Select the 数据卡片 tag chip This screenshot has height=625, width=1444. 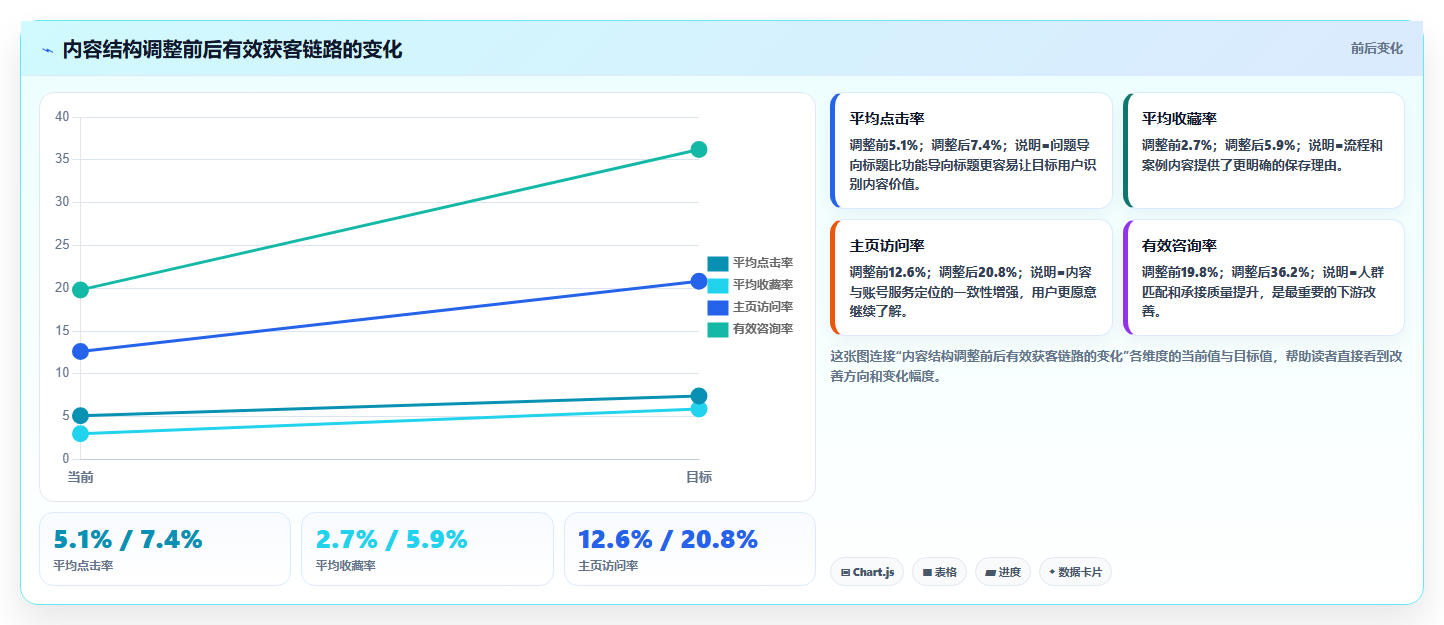[x=1075, y=572]
